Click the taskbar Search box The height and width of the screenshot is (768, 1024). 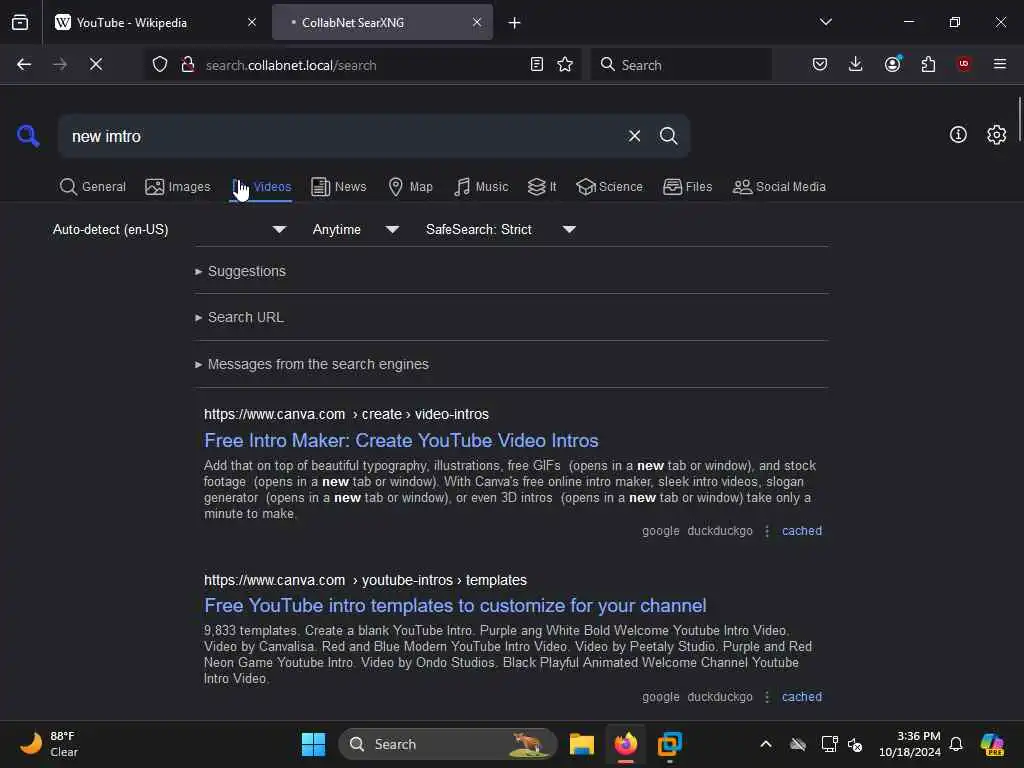coord(448,744)
